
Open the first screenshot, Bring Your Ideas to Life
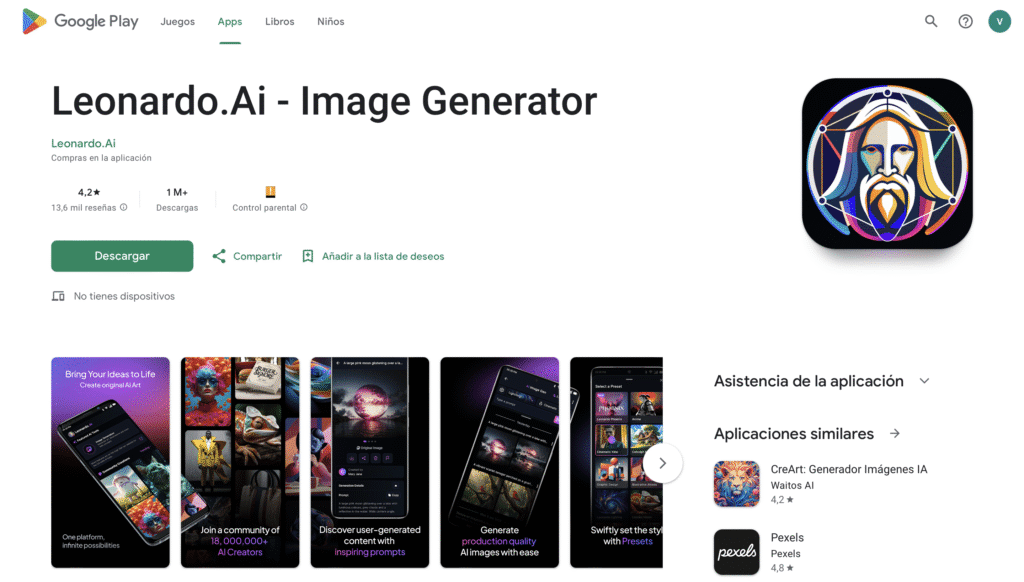tap(110, 462)
